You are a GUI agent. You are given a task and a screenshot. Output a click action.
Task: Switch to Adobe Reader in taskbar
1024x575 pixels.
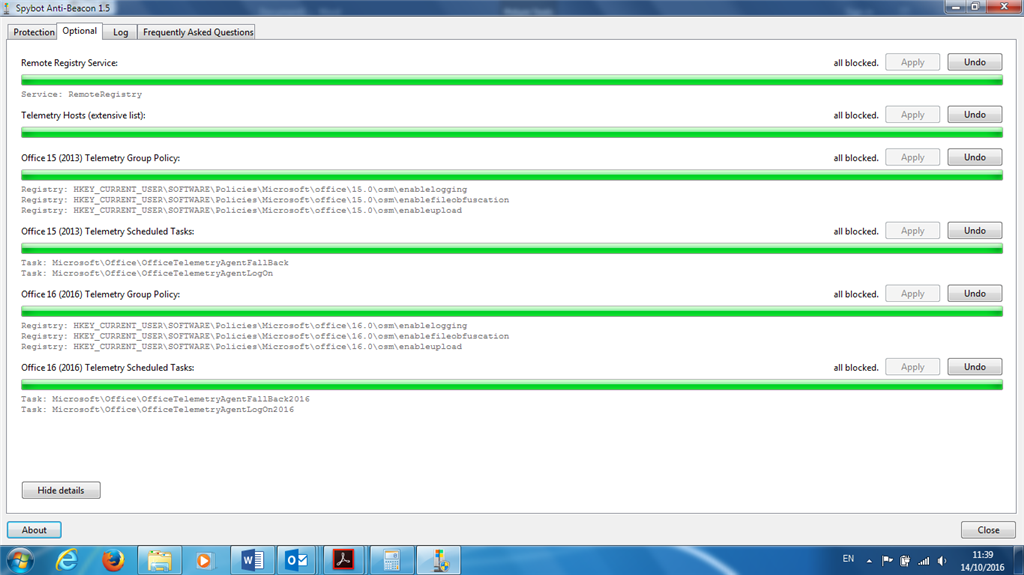(344, 561)
